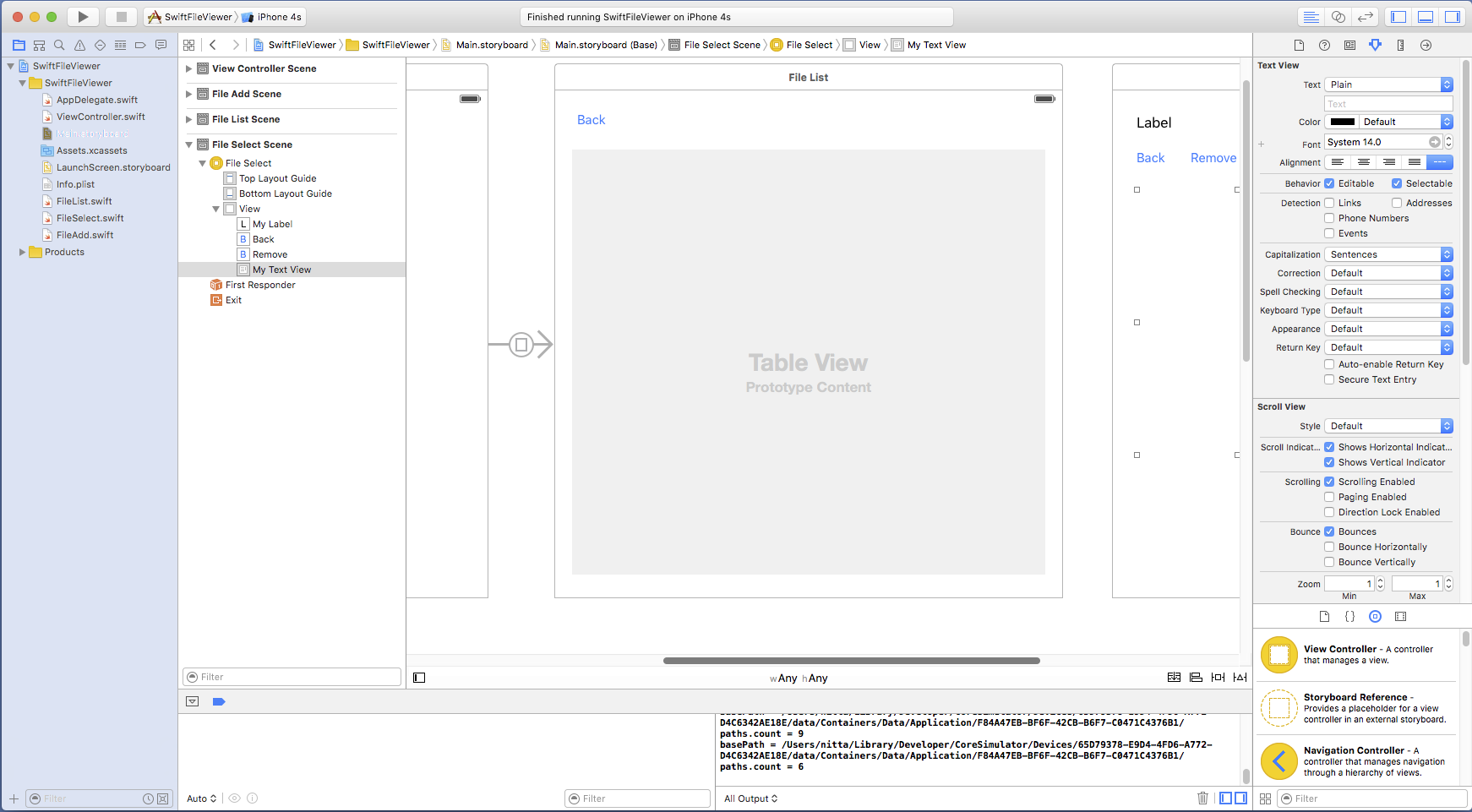Viewport: 1472px width, 812px height.
Task: Uncheck the Editable behavior checkbox
Action: [1329, 183]
